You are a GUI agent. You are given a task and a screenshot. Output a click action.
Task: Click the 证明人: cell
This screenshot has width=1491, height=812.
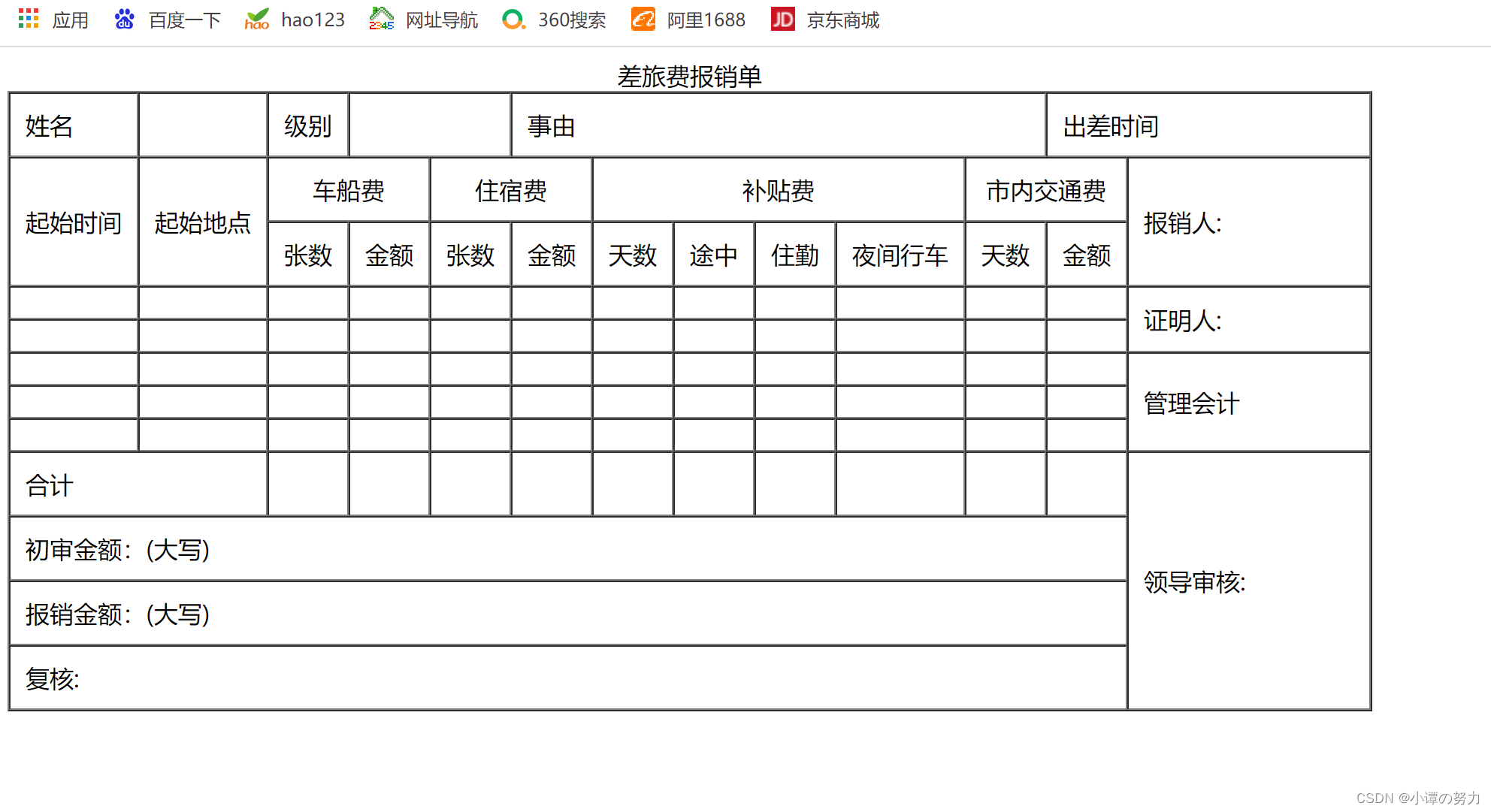click(x=1249, y=320)
